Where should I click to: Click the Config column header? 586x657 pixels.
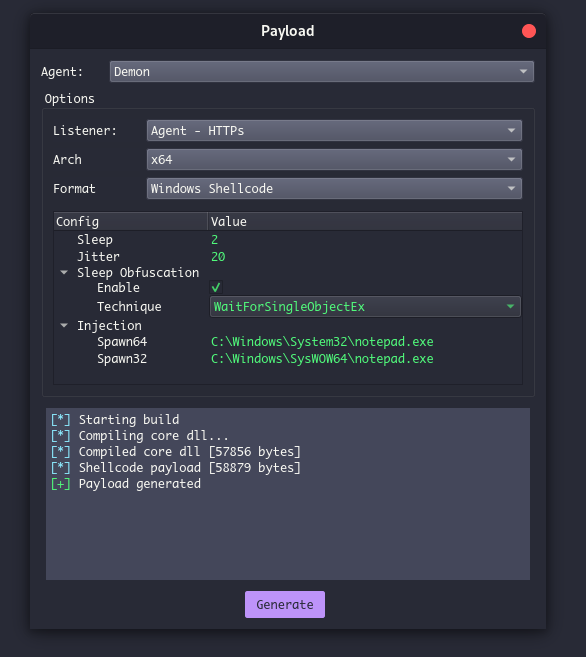click(x=131, y=221)
